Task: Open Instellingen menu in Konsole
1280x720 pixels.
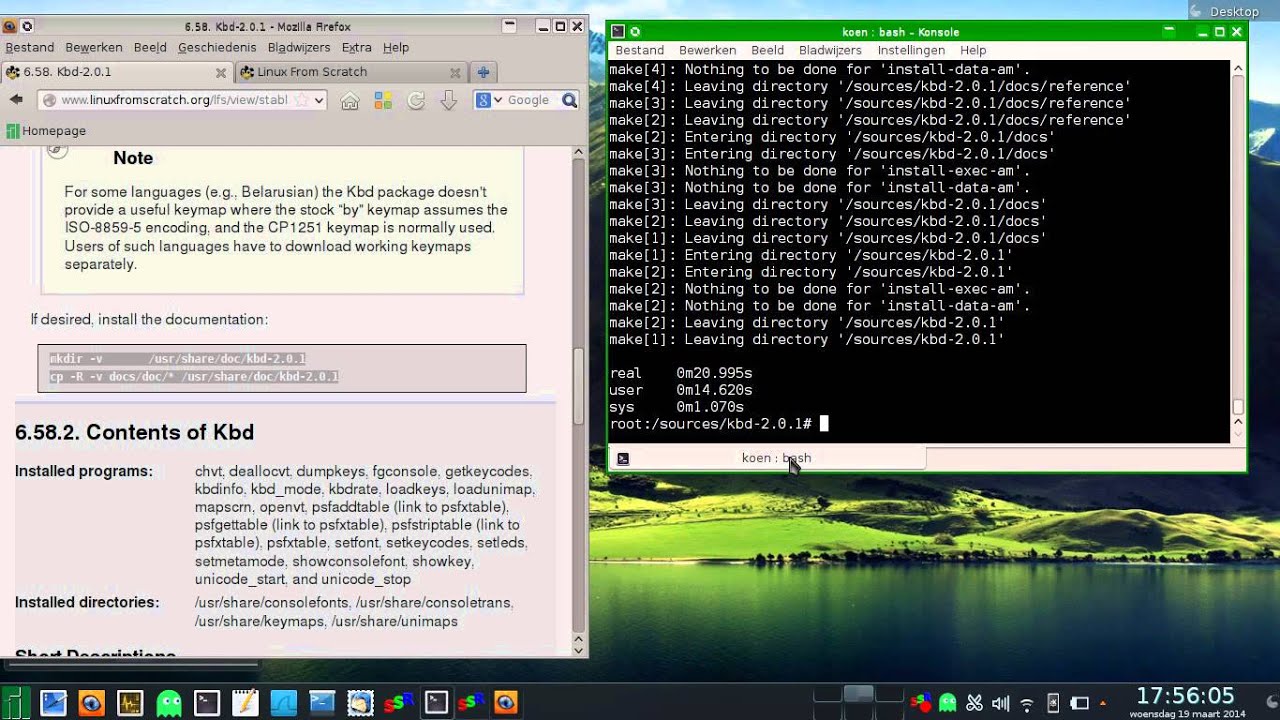Action: (911, 50)
